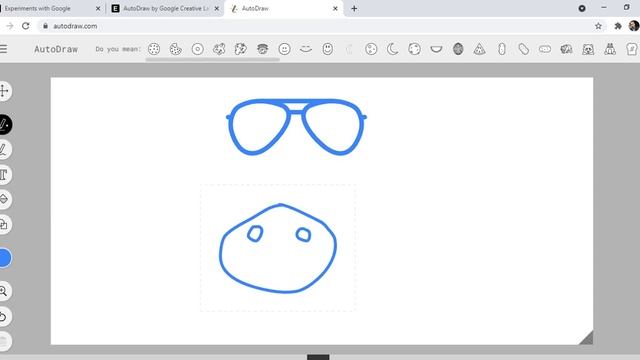
Task: Click the blue sunglasses drawing on canvas
Action: click(x=296, y=127)
